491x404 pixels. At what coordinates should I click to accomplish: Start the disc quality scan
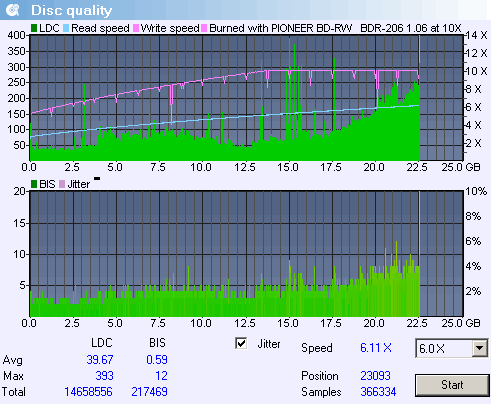tap(452, 385)
